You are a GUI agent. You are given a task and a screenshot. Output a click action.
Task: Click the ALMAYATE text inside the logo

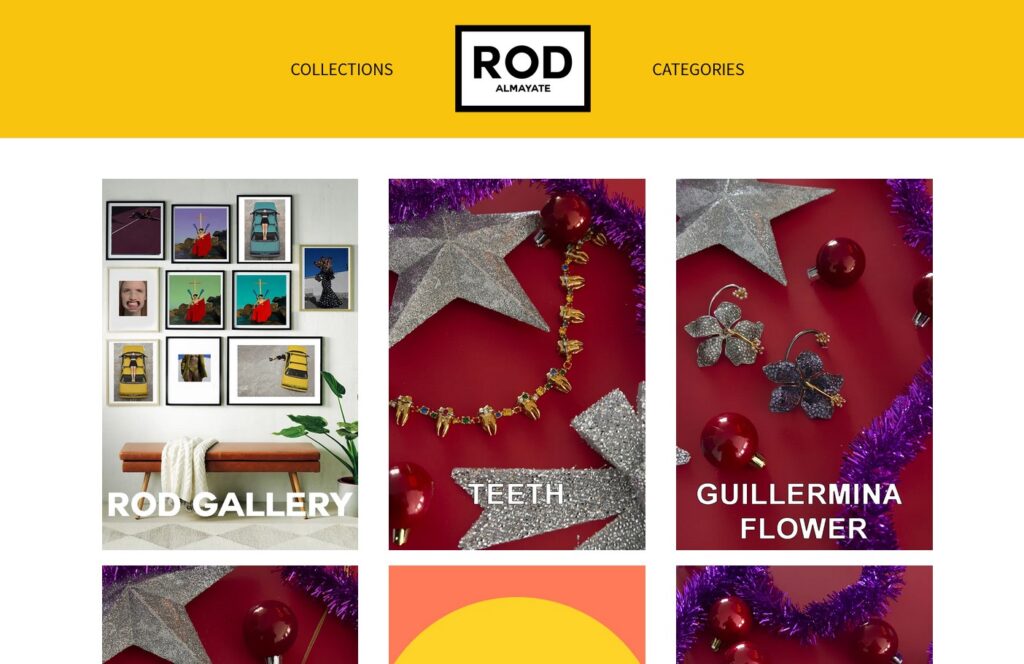pos(522,88)
